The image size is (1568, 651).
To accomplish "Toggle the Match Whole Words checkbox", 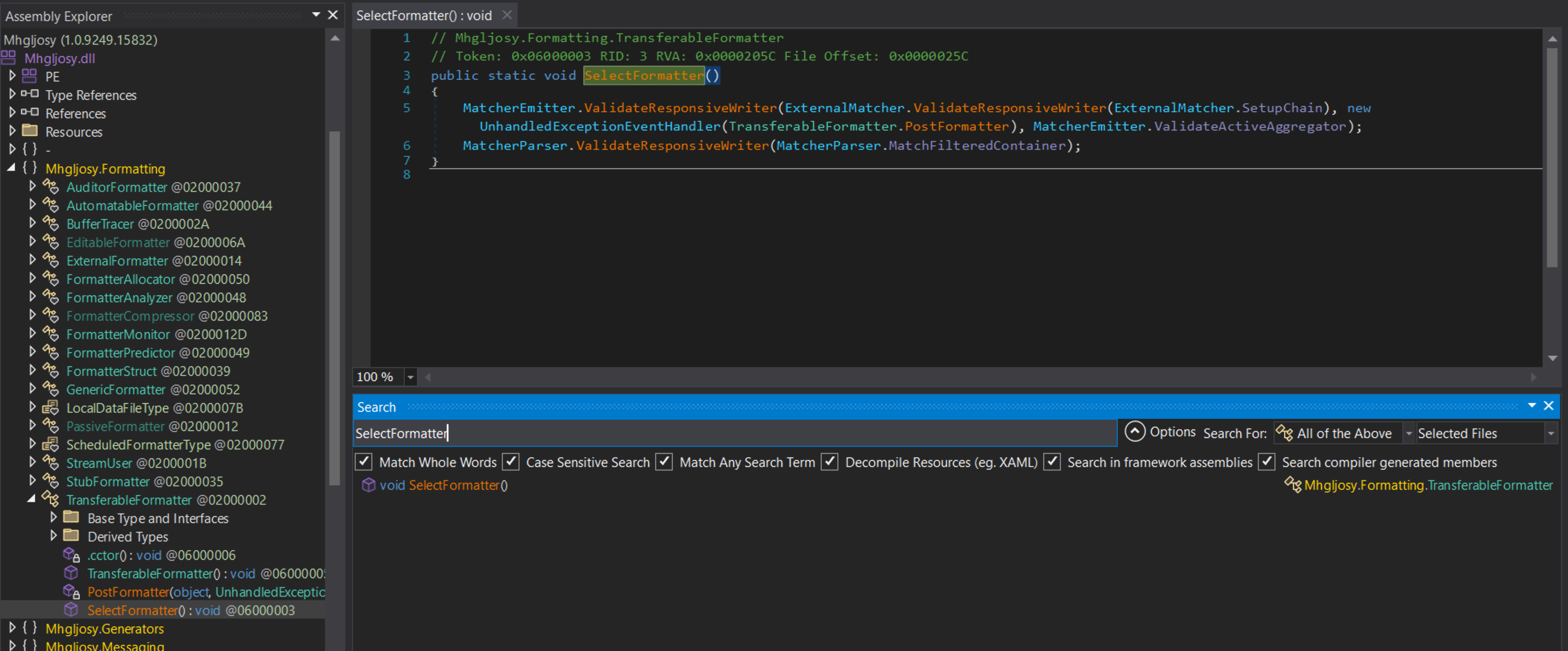I will coord(364,462).
